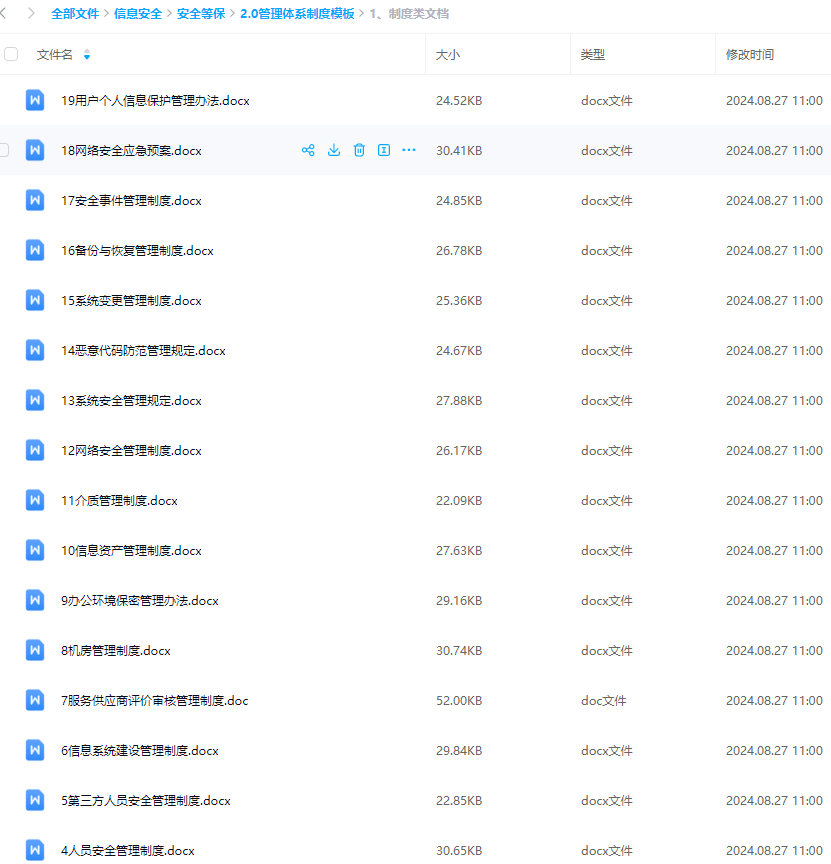
Task: Click the Word icon of 12网络安全管理制度.docx
Action: point(35,450)
